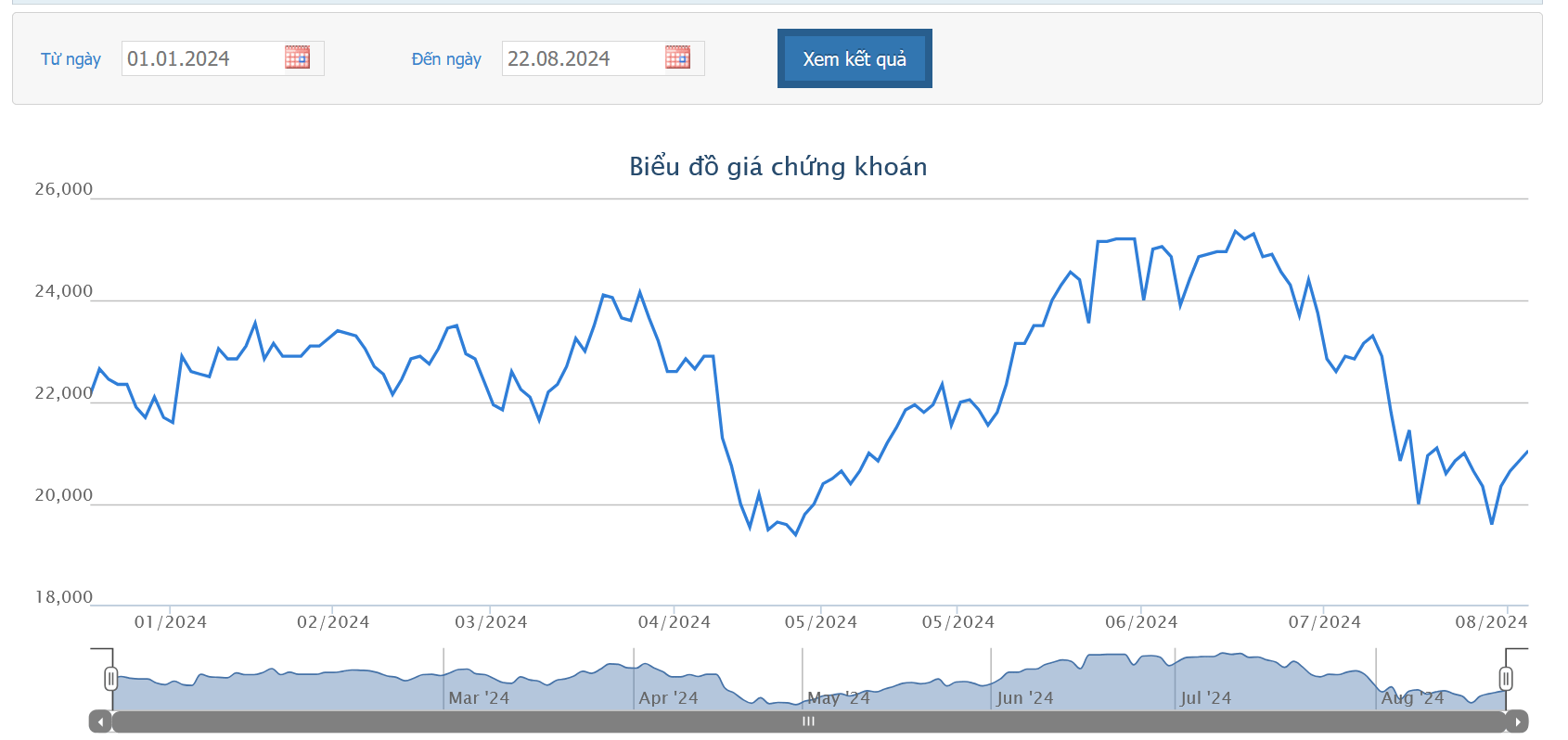Image resolution: width=1568 pixels, height=740 pixels.
Task: Click the 03/2024 x-axis label
Action: click(x=491, y=622)
